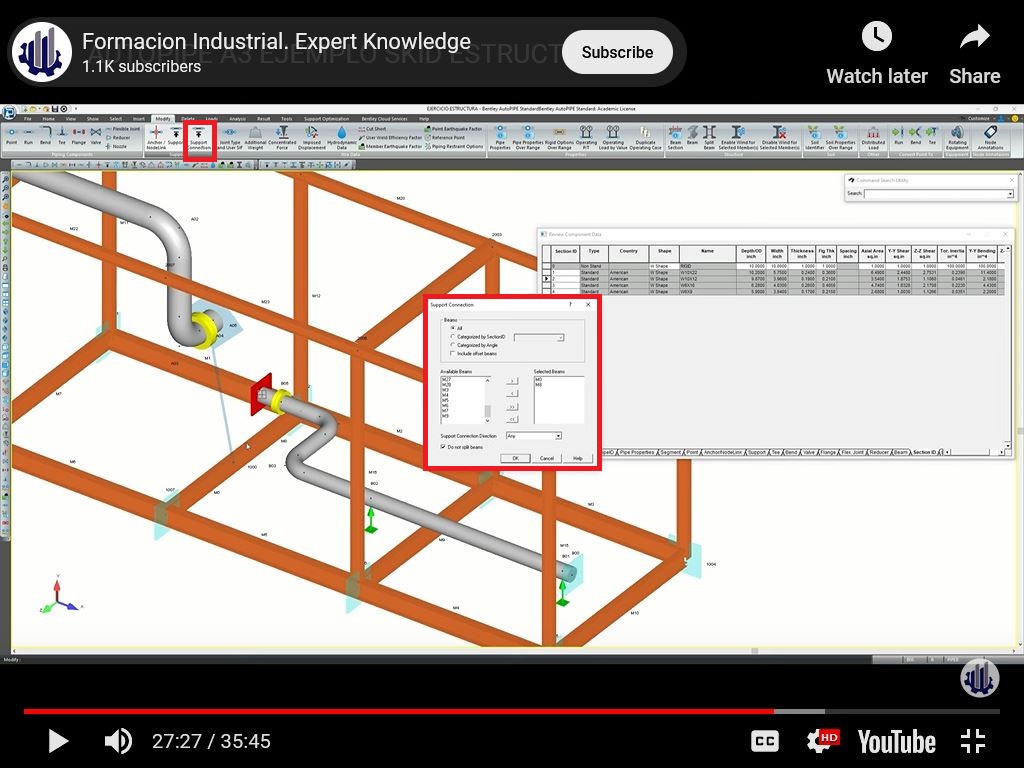Select the Categorized by SectionID radio button
Screen dimensions: 1024x768
453,337
